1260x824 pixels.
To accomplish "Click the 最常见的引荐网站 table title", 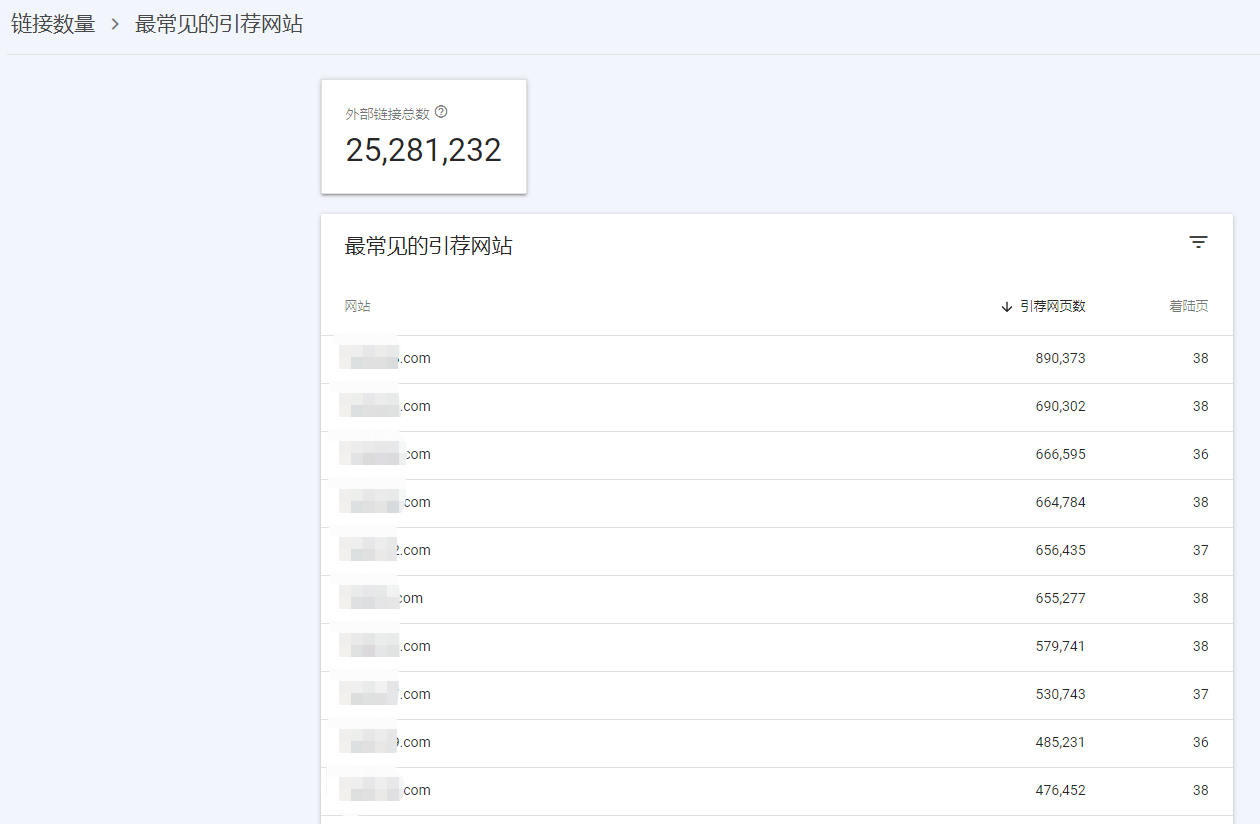I will pos(428,246).
